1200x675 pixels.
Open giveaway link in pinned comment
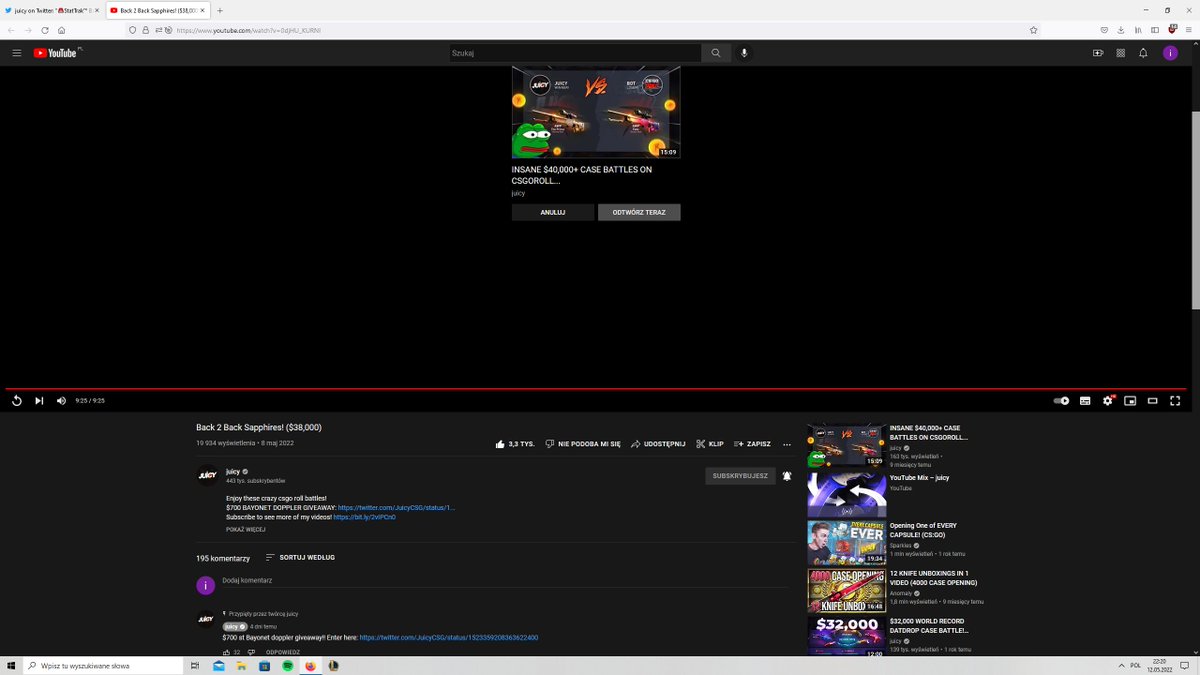click(449, 637)
